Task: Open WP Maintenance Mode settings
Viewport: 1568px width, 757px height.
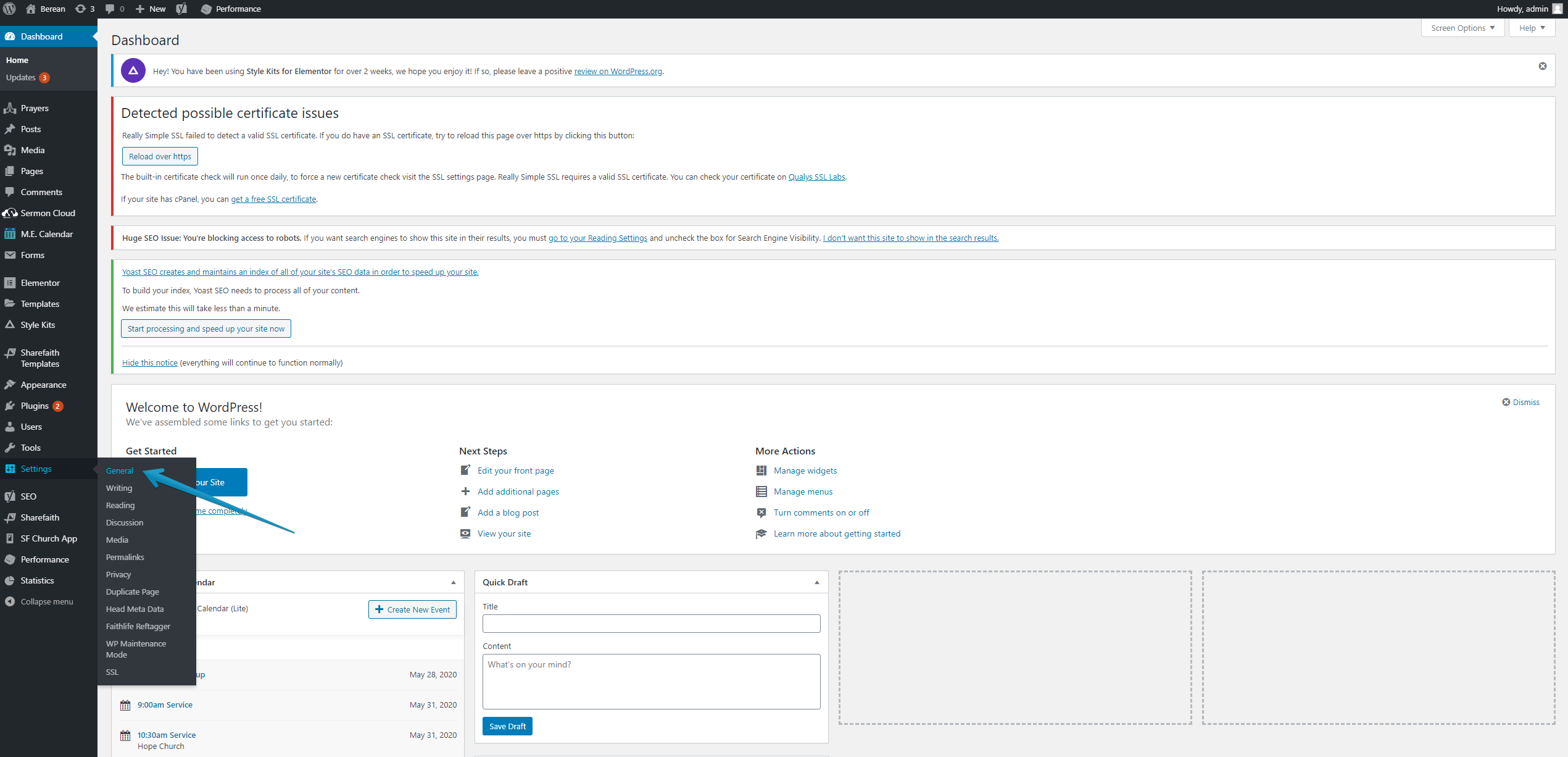Action: (136, 649)
